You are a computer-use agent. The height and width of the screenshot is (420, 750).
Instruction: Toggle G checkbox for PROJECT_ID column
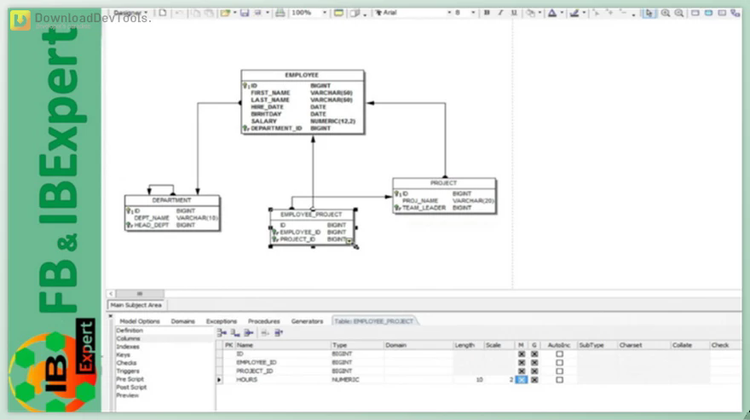click(x=534, y=371)
